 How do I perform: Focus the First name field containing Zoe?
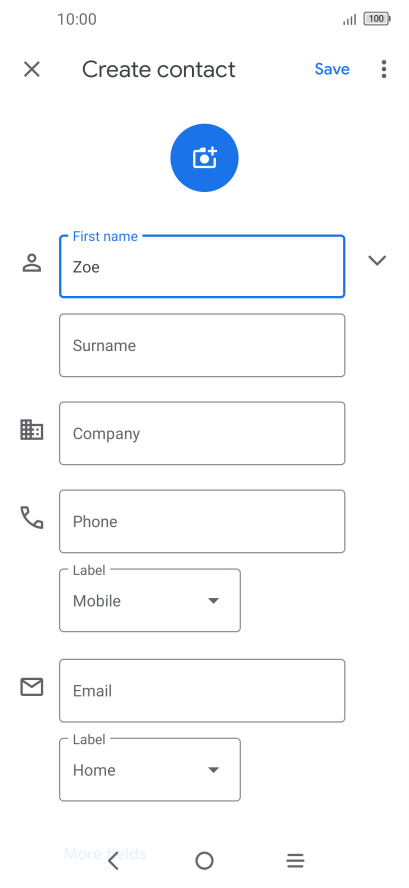coord(202,266)
